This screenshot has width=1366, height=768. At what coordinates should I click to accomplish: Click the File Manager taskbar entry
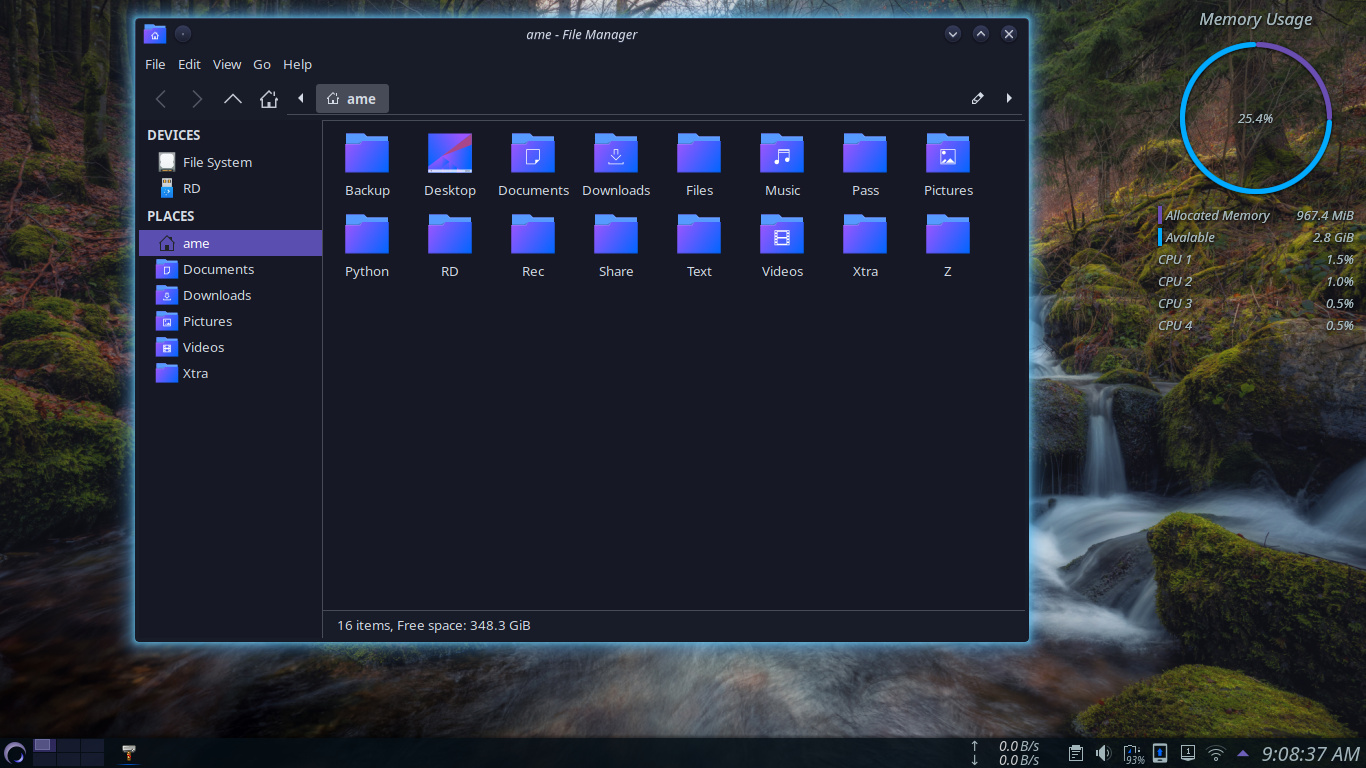[128, 752]
